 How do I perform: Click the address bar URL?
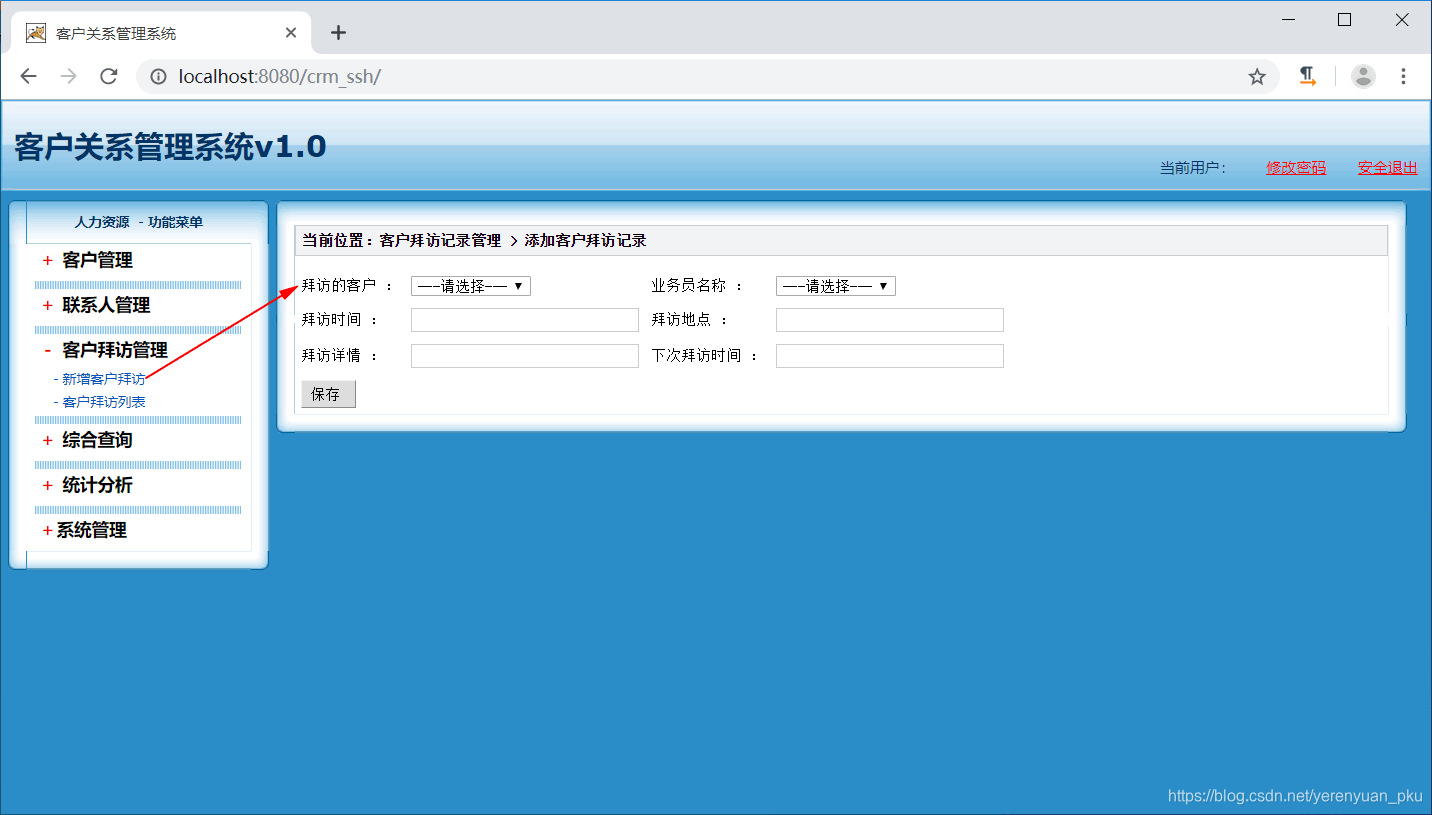pyautogui.click(x=280, y=76)
